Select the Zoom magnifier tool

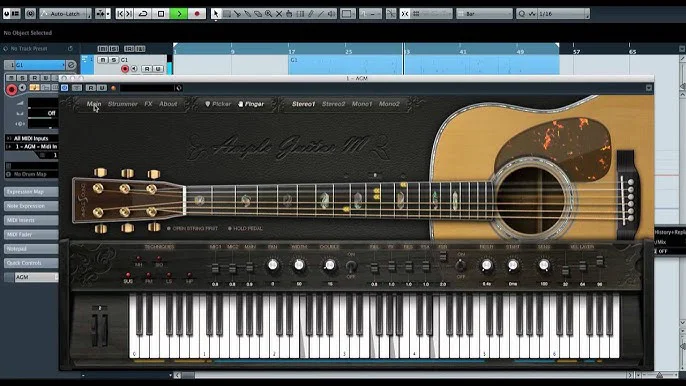click(268, 14)
